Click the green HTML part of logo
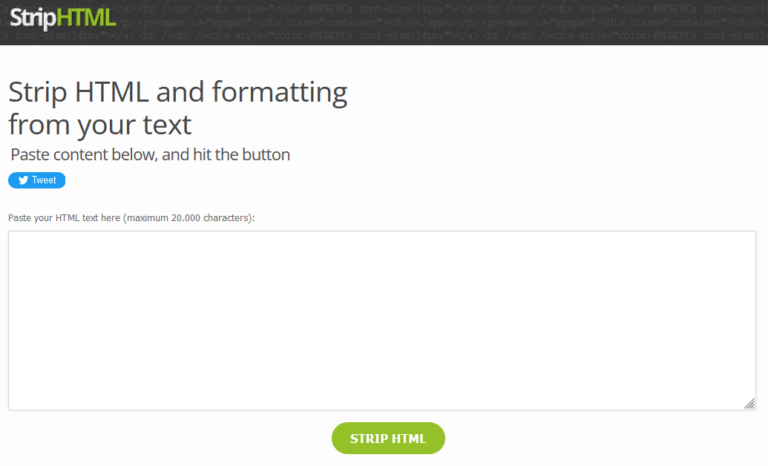768x466 pixels. click(86, 18)
